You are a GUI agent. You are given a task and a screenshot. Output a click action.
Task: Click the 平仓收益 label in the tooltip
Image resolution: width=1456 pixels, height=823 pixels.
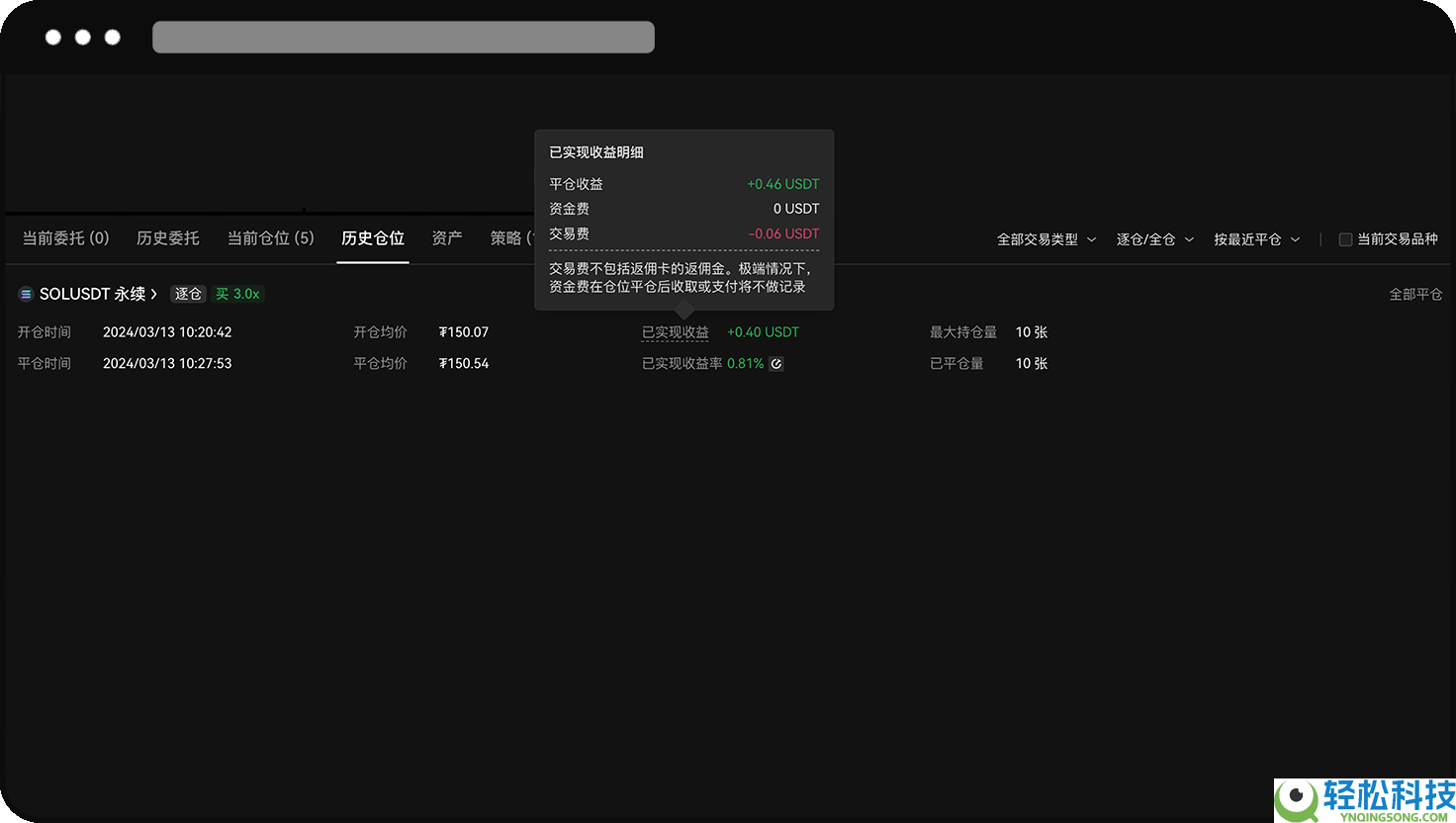[576, 184]
